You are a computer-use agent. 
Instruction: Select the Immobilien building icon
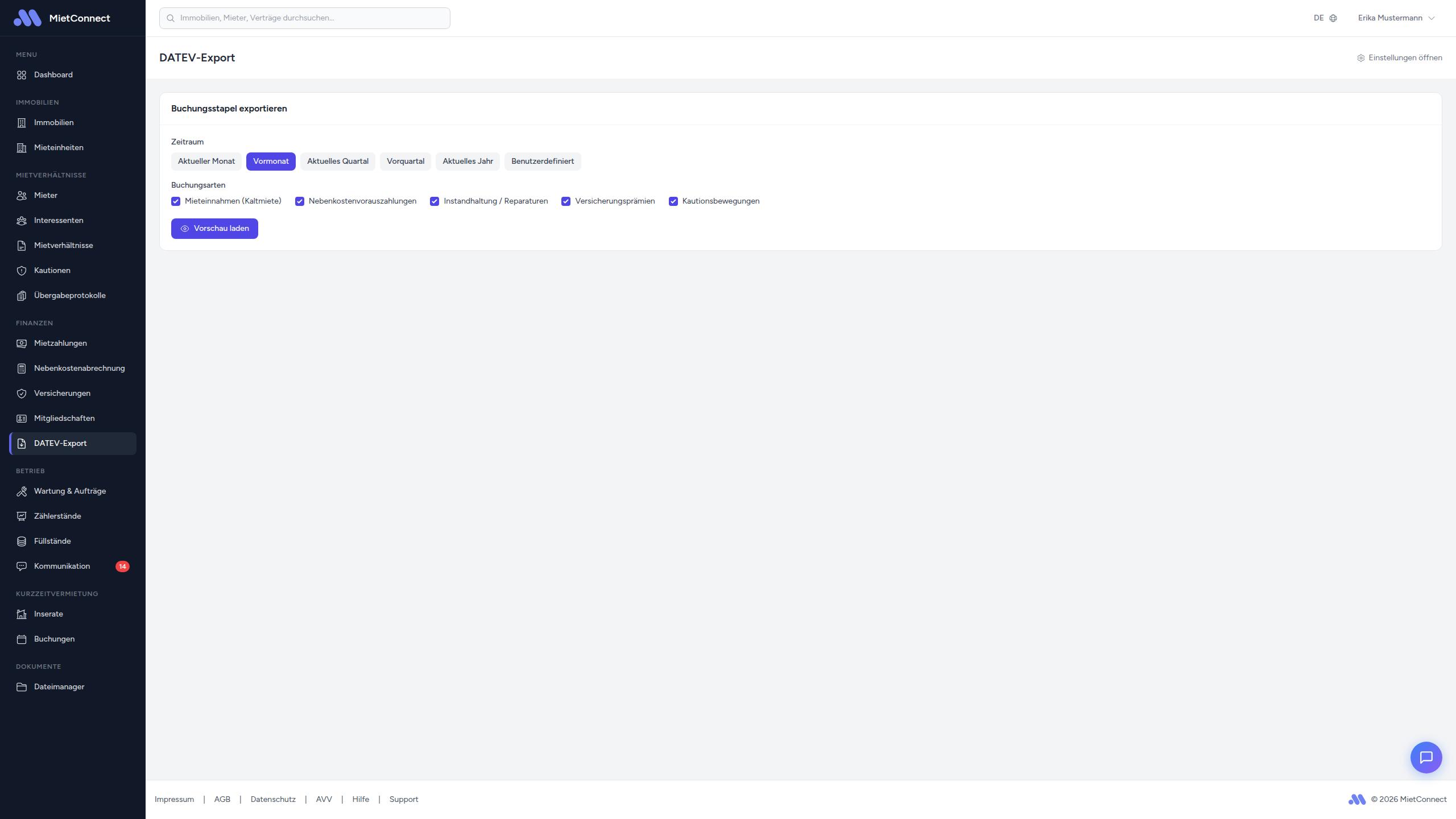[x=22, y=122]
